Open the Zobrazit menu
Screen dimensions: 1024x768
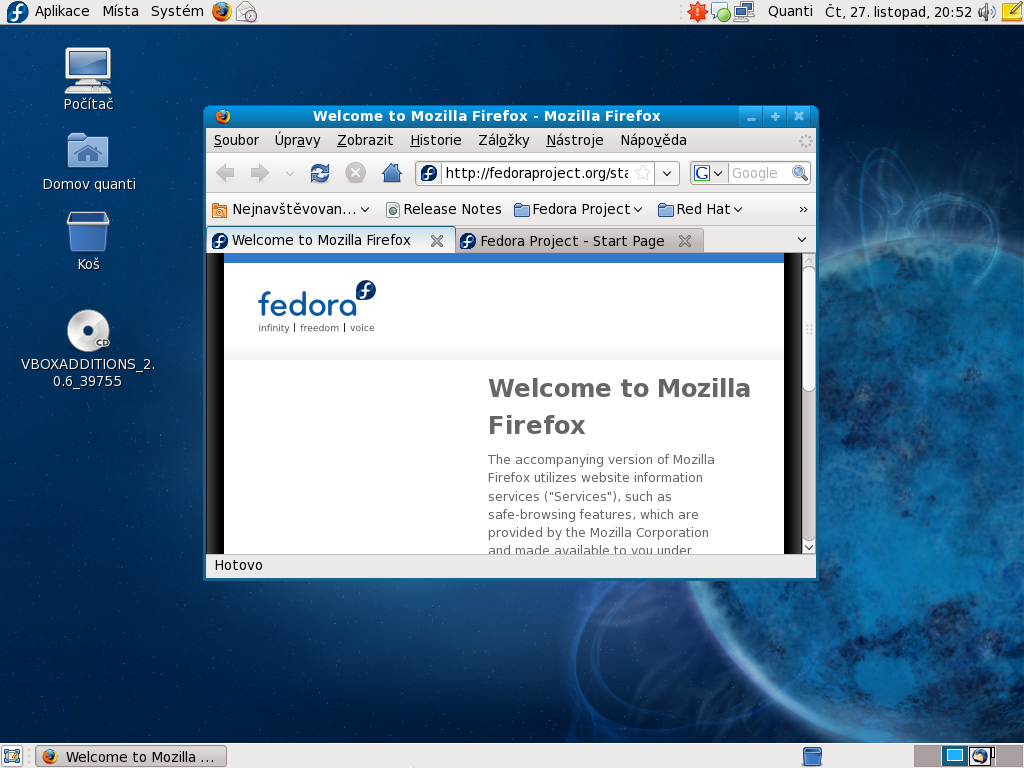[365, 140]
